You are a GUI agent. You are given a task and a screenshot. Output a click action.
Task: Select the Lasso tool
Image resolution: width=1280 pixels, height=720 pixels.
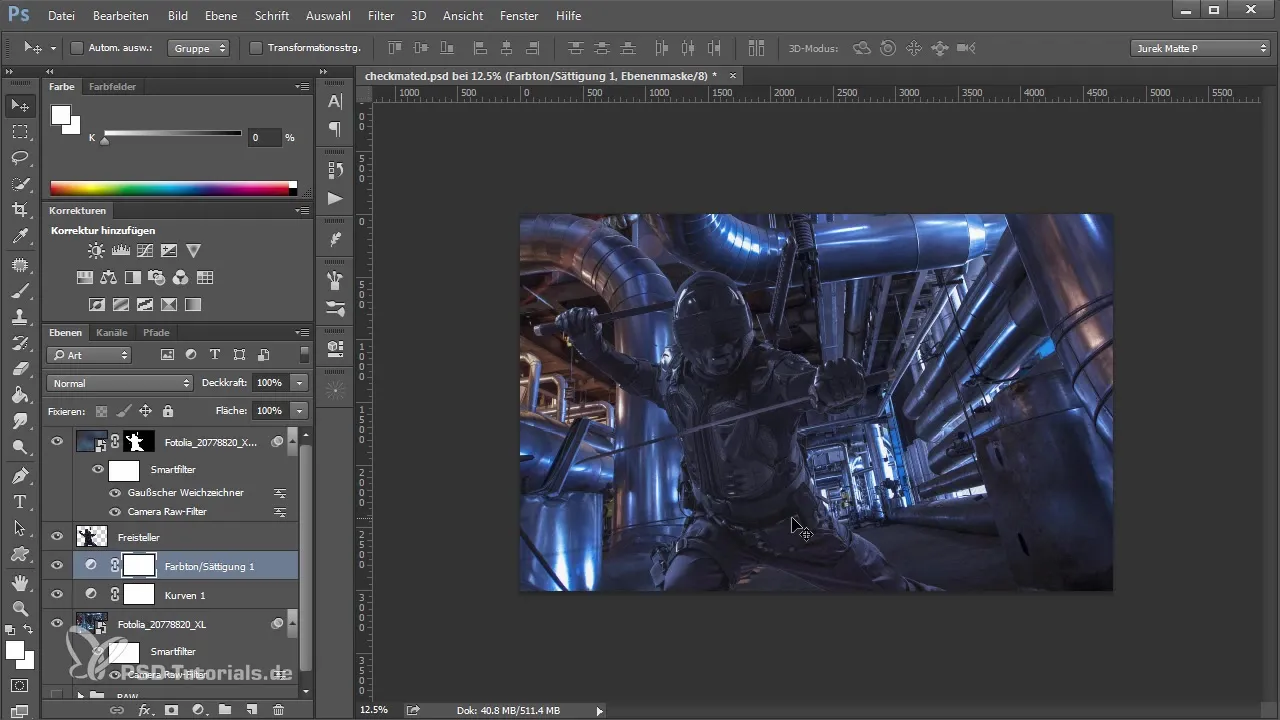click(x=19, y=158)
